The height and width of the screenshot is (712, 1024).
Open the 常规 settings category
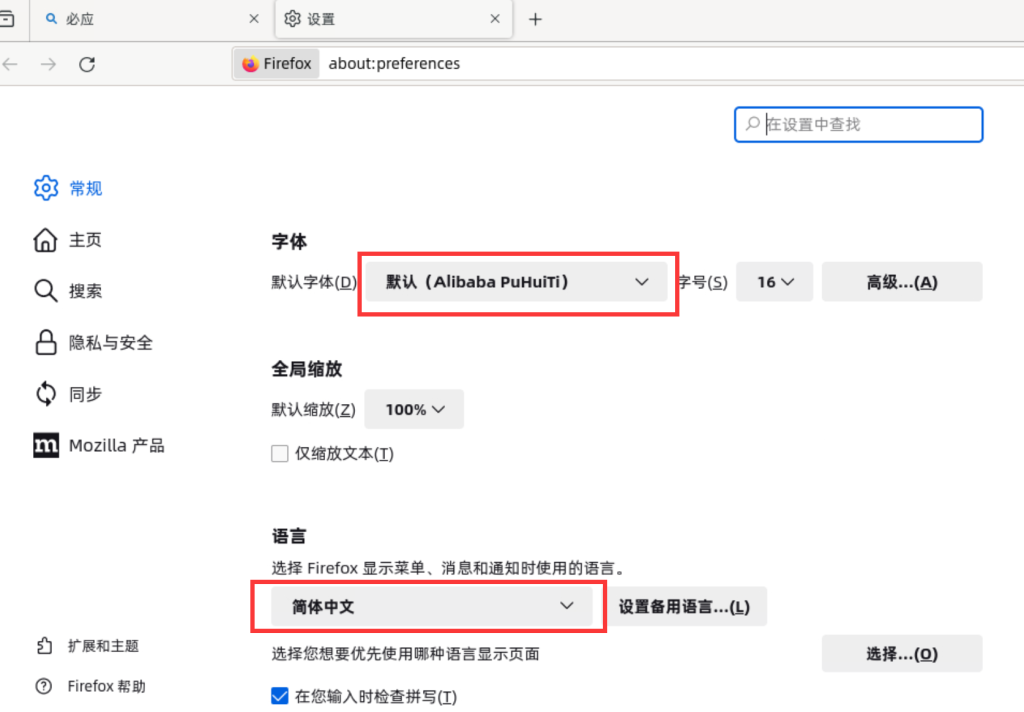tap(69, 188)
